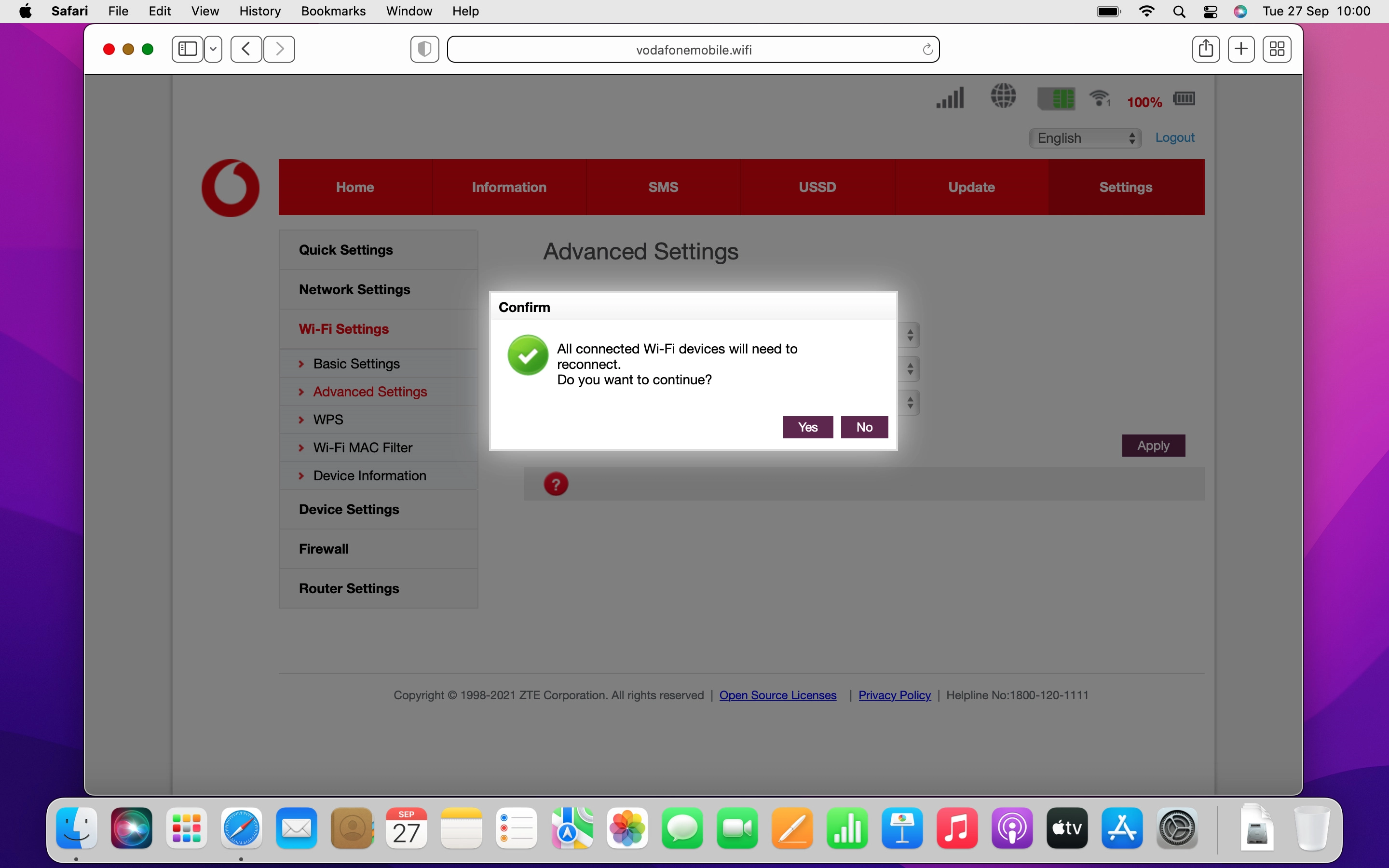This screenshot has width=1389, height=868.
Task: Click the Vodafone logo
Action: pyautogui.click(x=231, y=188)
